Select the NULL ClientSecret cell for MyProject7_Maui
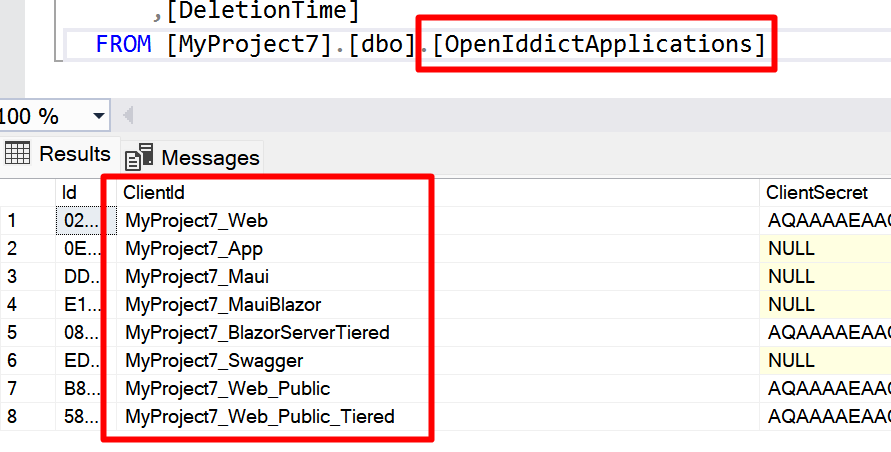The height and width of the screenshot is (452, 891). pos(791,276)
